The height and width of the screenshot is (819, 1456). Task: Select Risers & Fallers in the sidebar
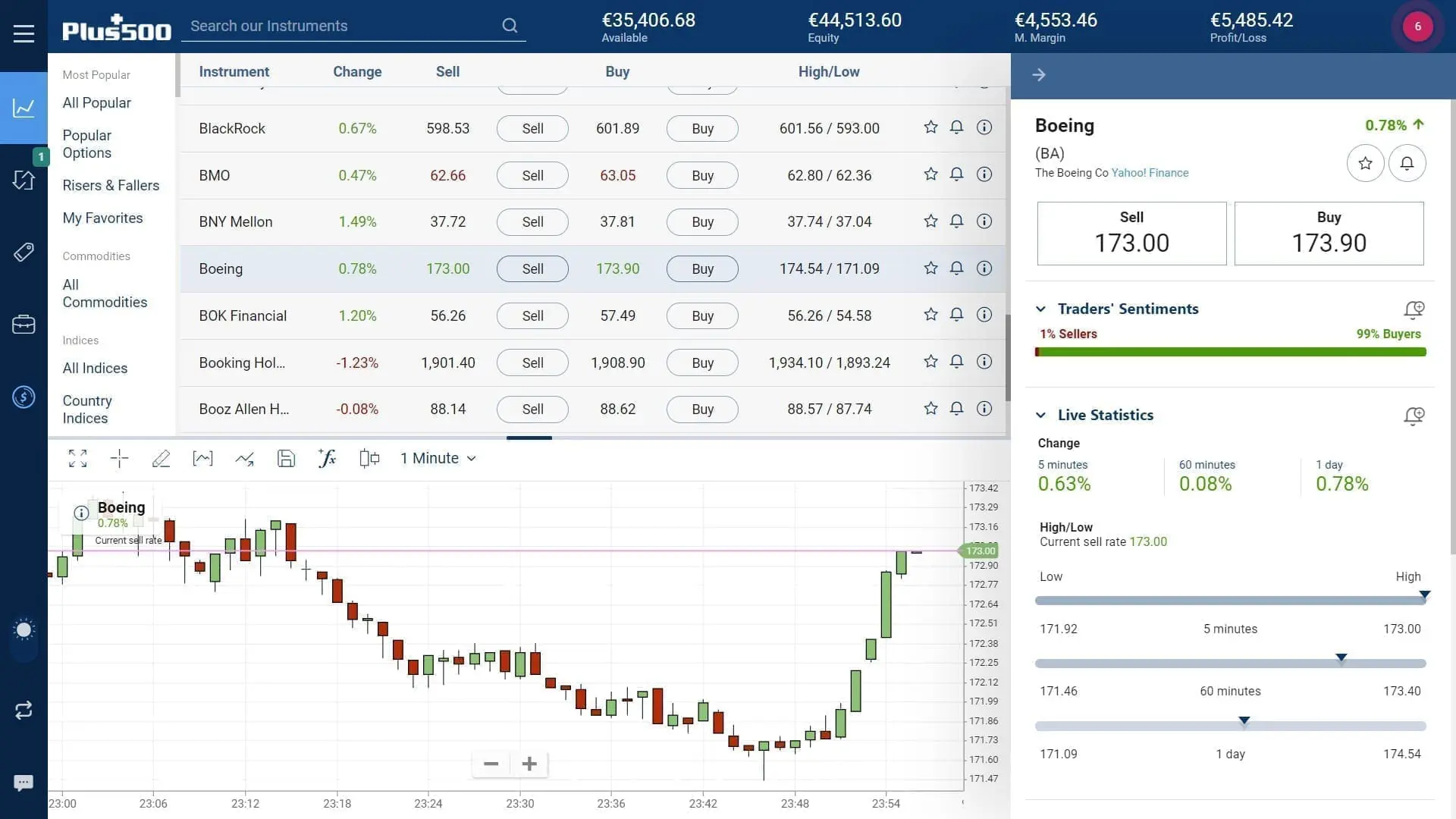click(x=111, y=185)
